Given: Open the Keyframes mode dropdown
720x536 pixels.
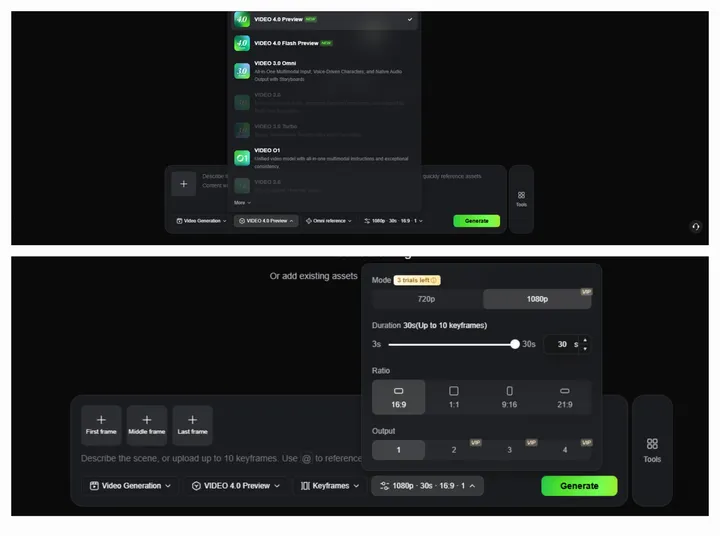Looking at the screenshot, I should pyautogui.click(x=330, y=486).
